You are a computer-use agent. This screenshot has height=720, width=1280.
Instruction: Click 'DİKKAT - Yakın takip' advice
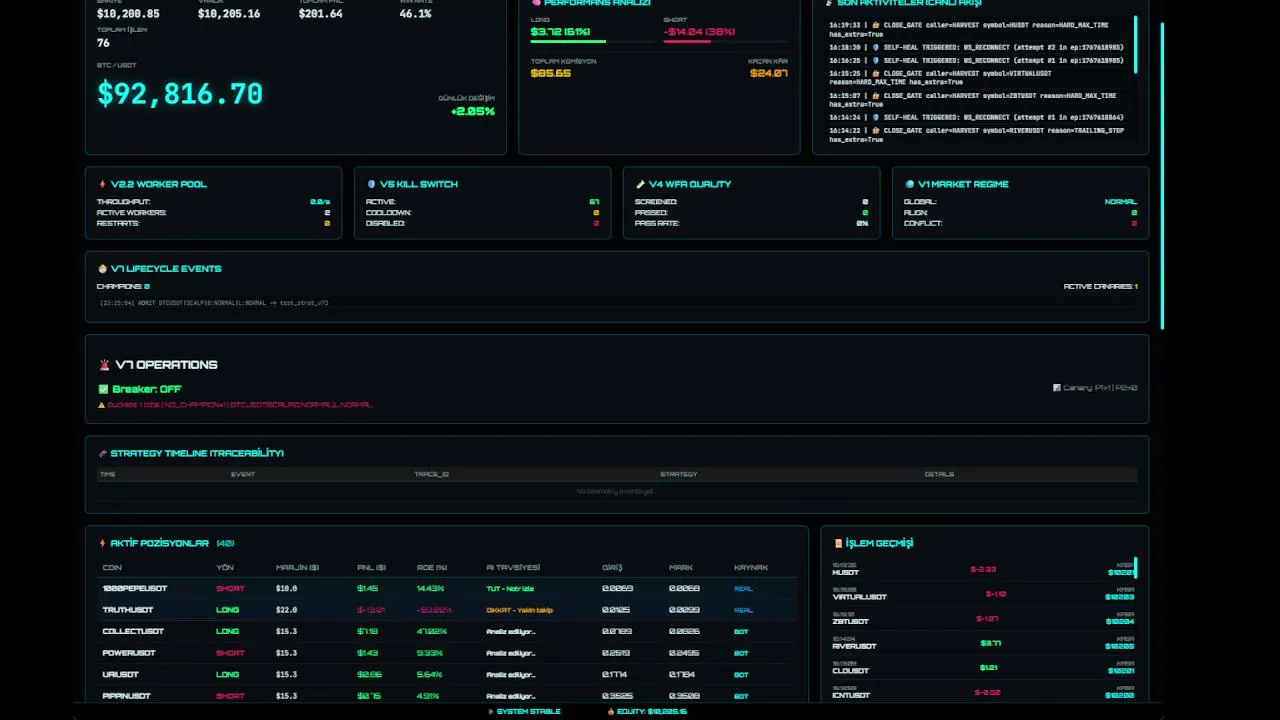click(x=519, y=610)
